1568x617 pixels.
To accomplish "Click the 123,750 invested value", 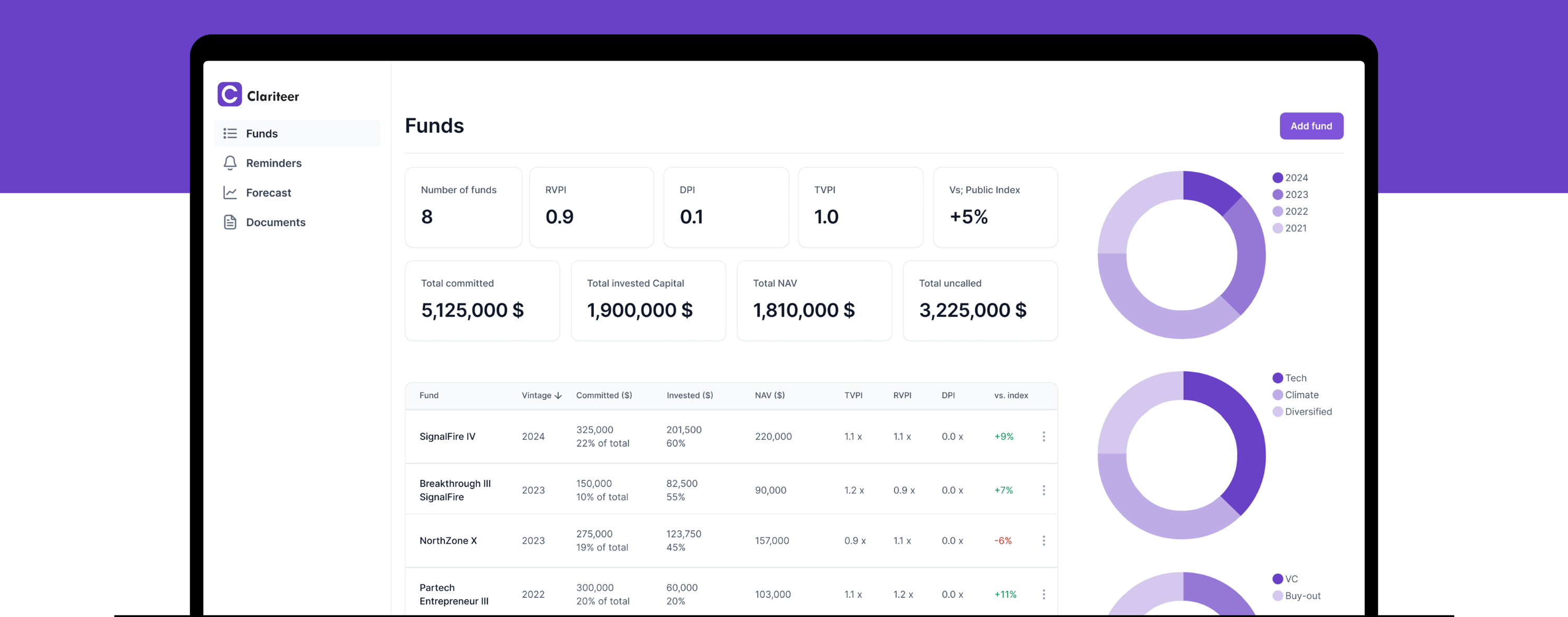I will 684,534.
